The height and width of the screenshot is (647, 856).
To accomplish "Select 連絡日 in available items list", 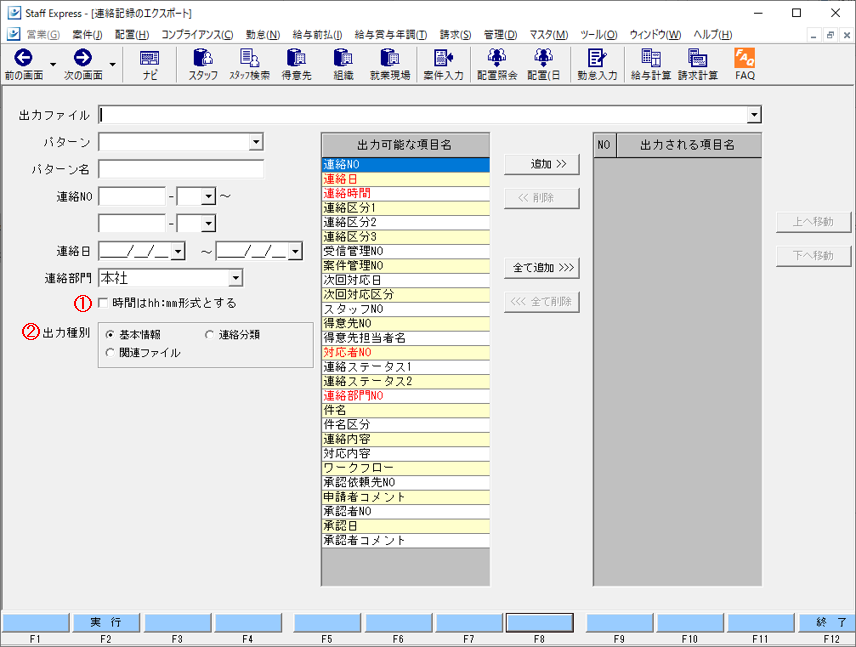I will (x=406, y=179).
